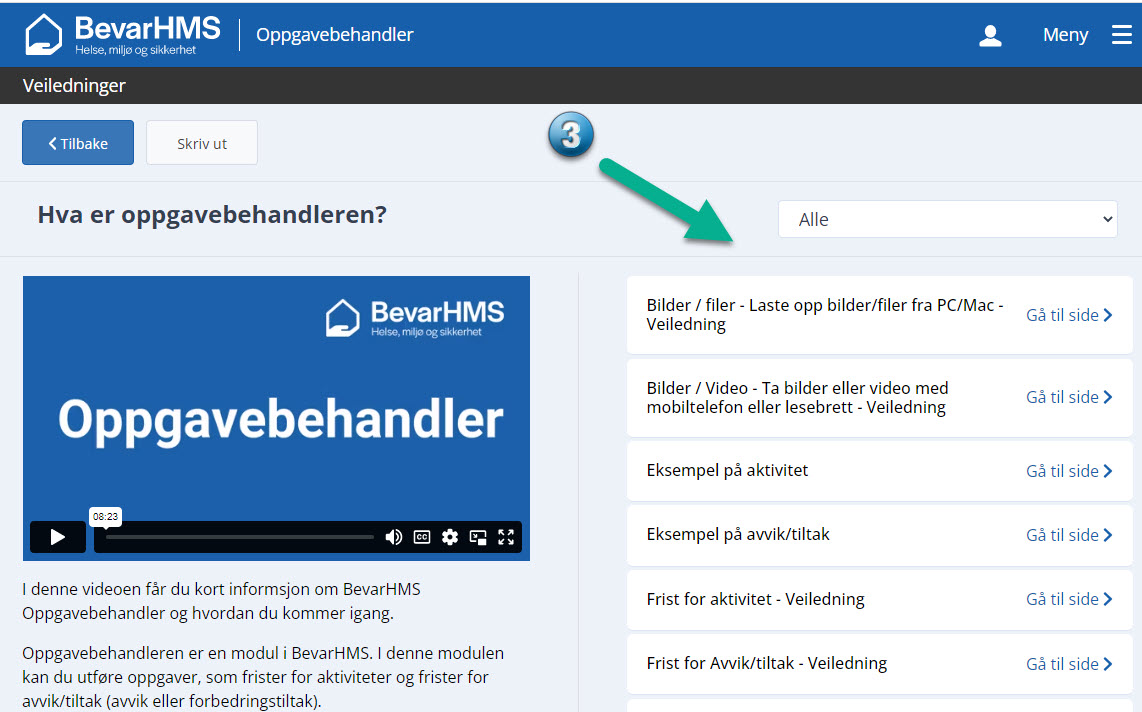Click the BevarHMS house logo

(x=44, y=35)
